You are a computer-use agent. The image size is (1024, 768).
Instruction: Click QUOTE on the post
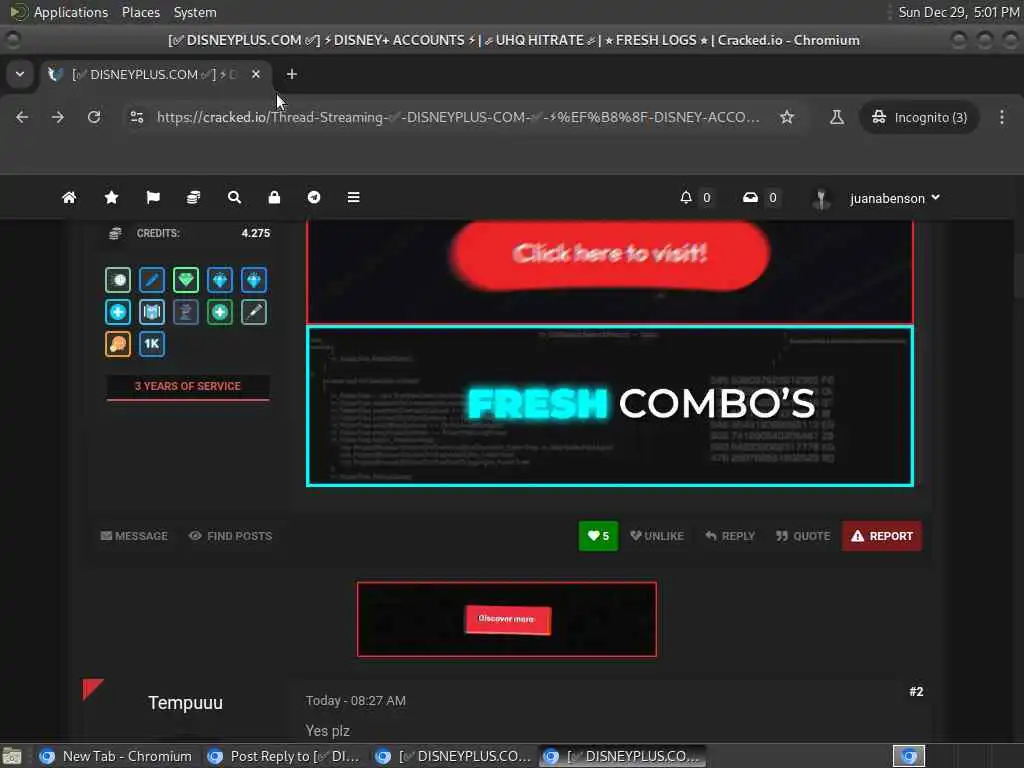803,536
